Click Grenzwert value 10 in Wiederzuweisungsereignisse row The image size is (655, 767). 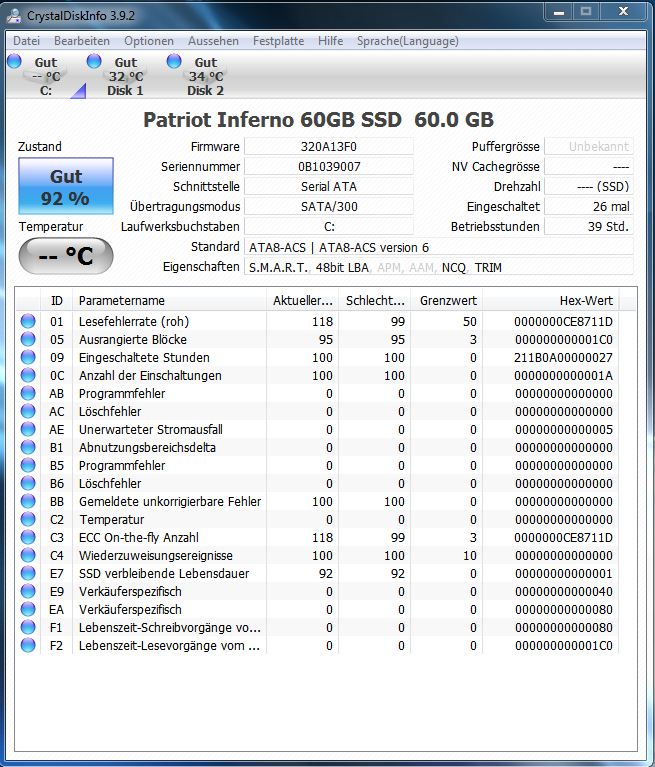(470, 556)
